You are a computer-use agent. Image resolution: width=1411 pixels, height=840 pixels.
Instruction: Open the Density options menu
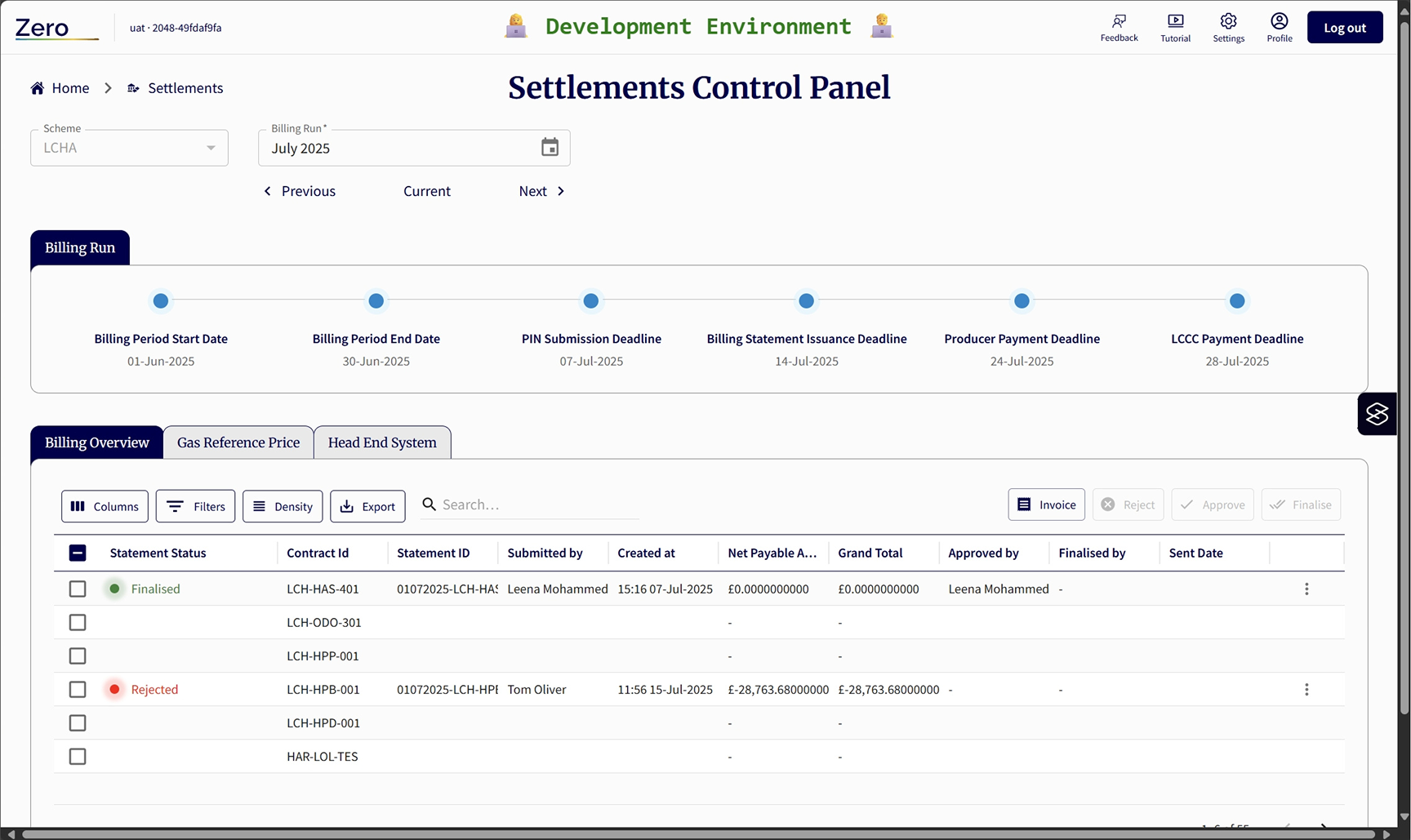click(283, 506)
